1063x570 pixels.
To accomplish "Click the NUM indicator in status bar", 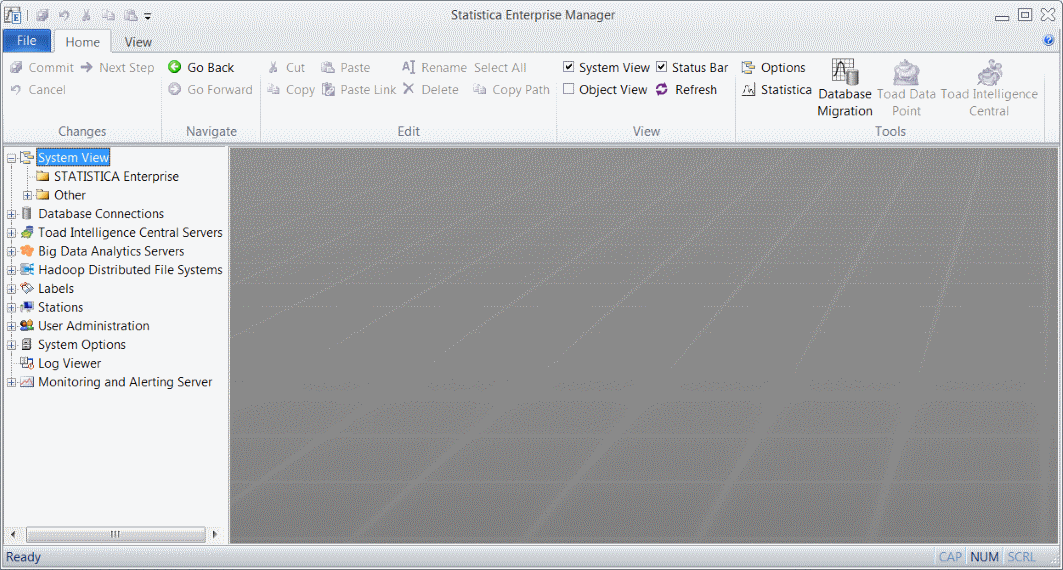I will (984, 556).
